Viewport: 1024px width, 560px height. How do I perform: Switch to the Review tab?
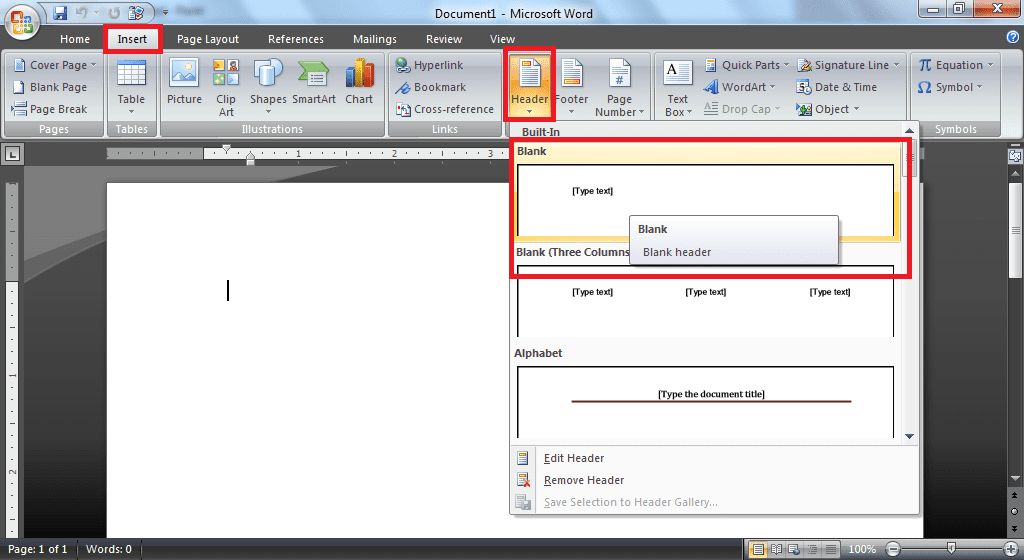(444, 39)
